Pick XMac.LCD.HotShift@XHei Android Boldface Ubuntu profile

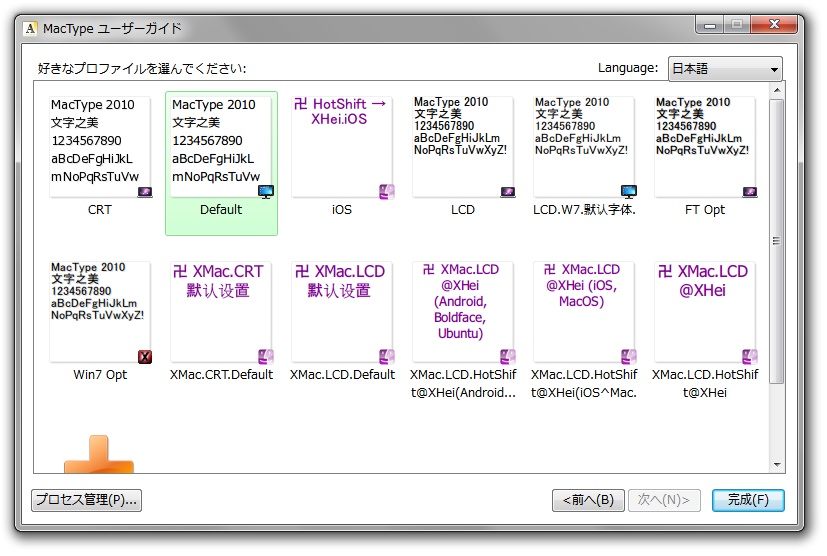point(463,312)
